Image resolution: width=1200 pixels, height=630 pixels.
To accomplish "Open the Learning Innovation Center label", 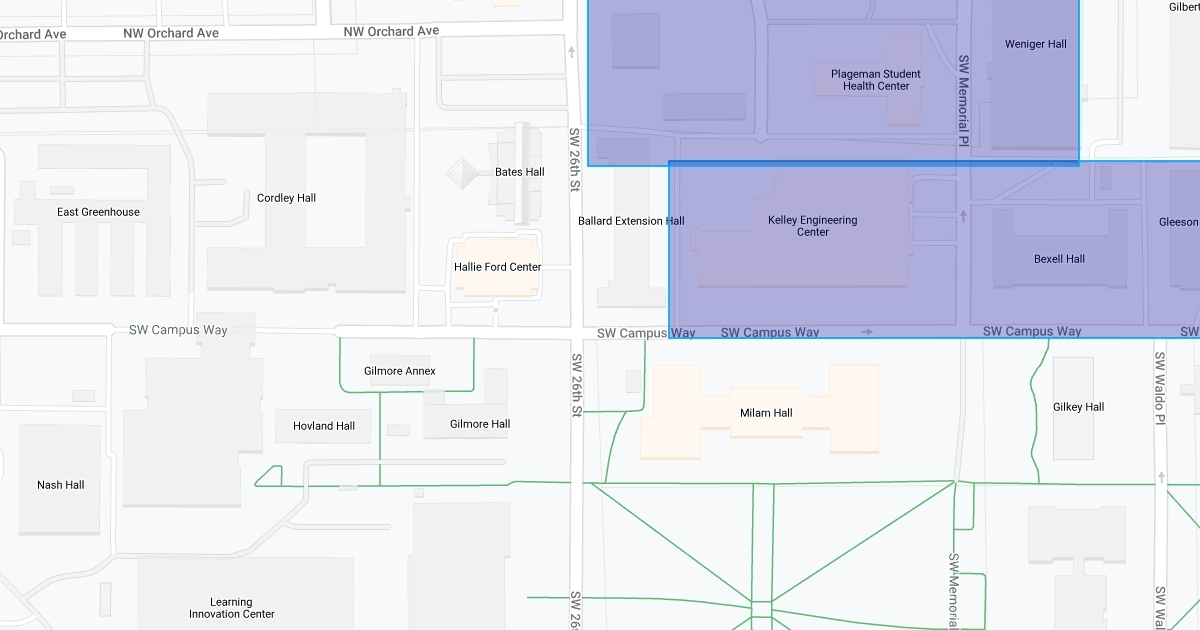I will (231, 608).
